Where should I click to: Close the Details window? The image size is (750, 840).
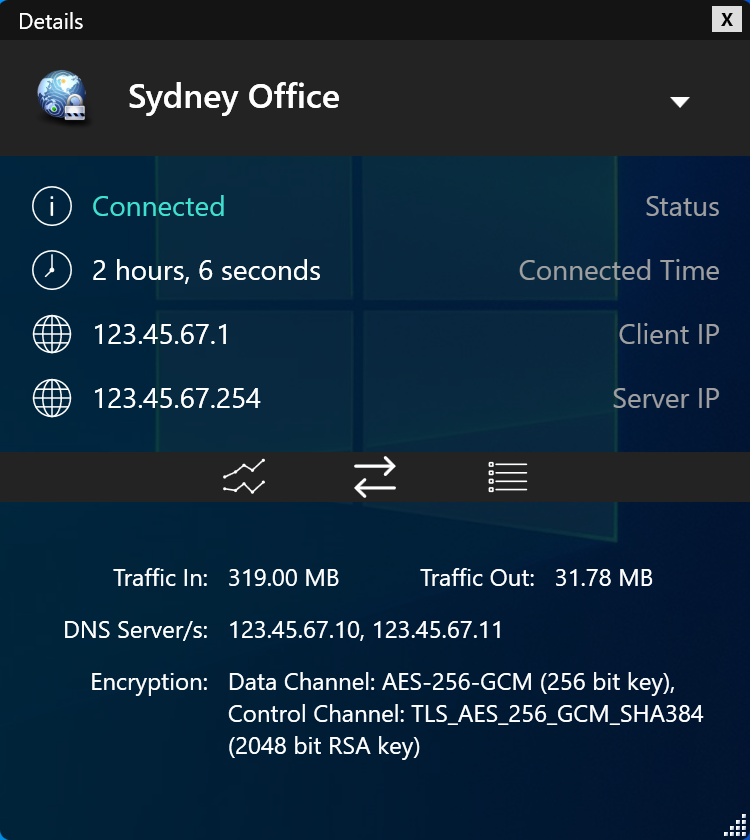724,19
